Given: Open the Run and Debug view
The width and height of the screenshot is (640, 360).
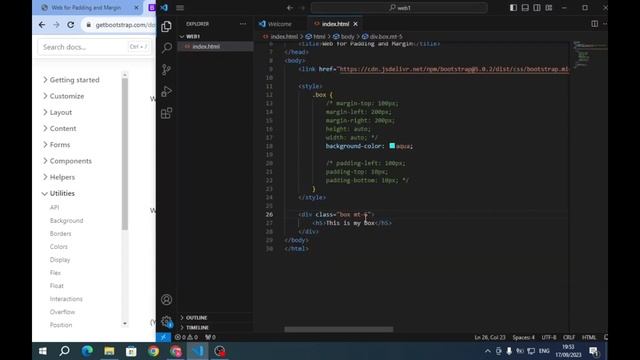Looking at the screenshot, I should [166, 91].
